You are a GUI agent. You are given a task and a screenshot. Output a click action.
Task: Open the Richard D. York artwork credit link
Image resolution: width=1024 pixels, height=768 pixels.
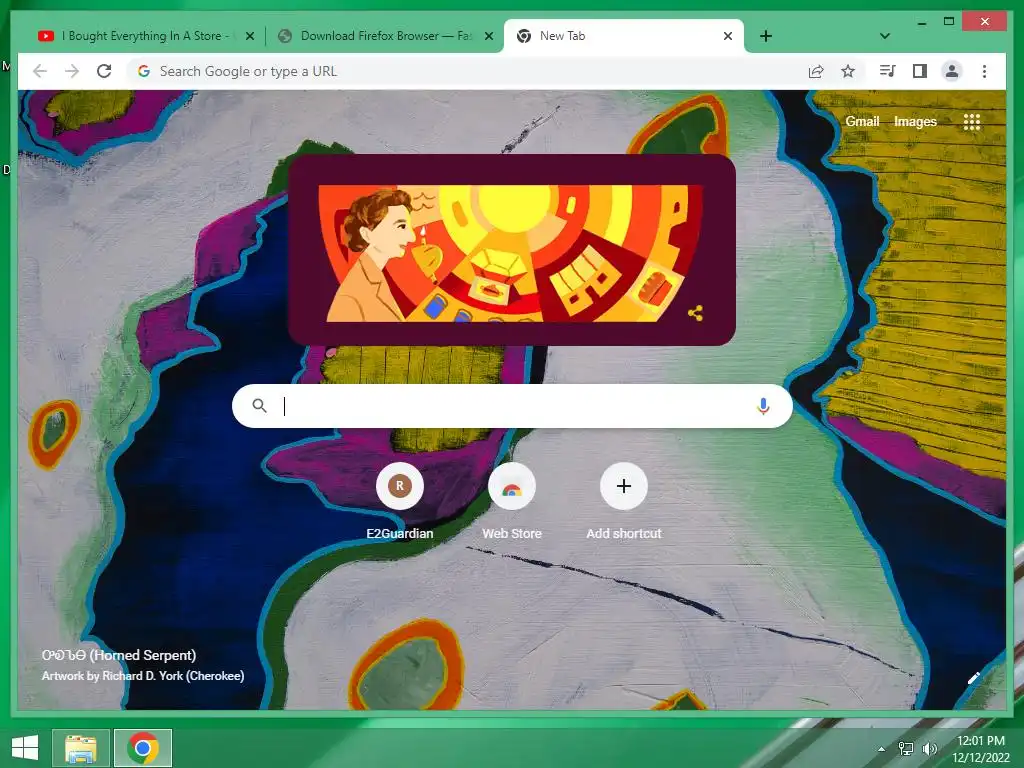coord(143,676)
